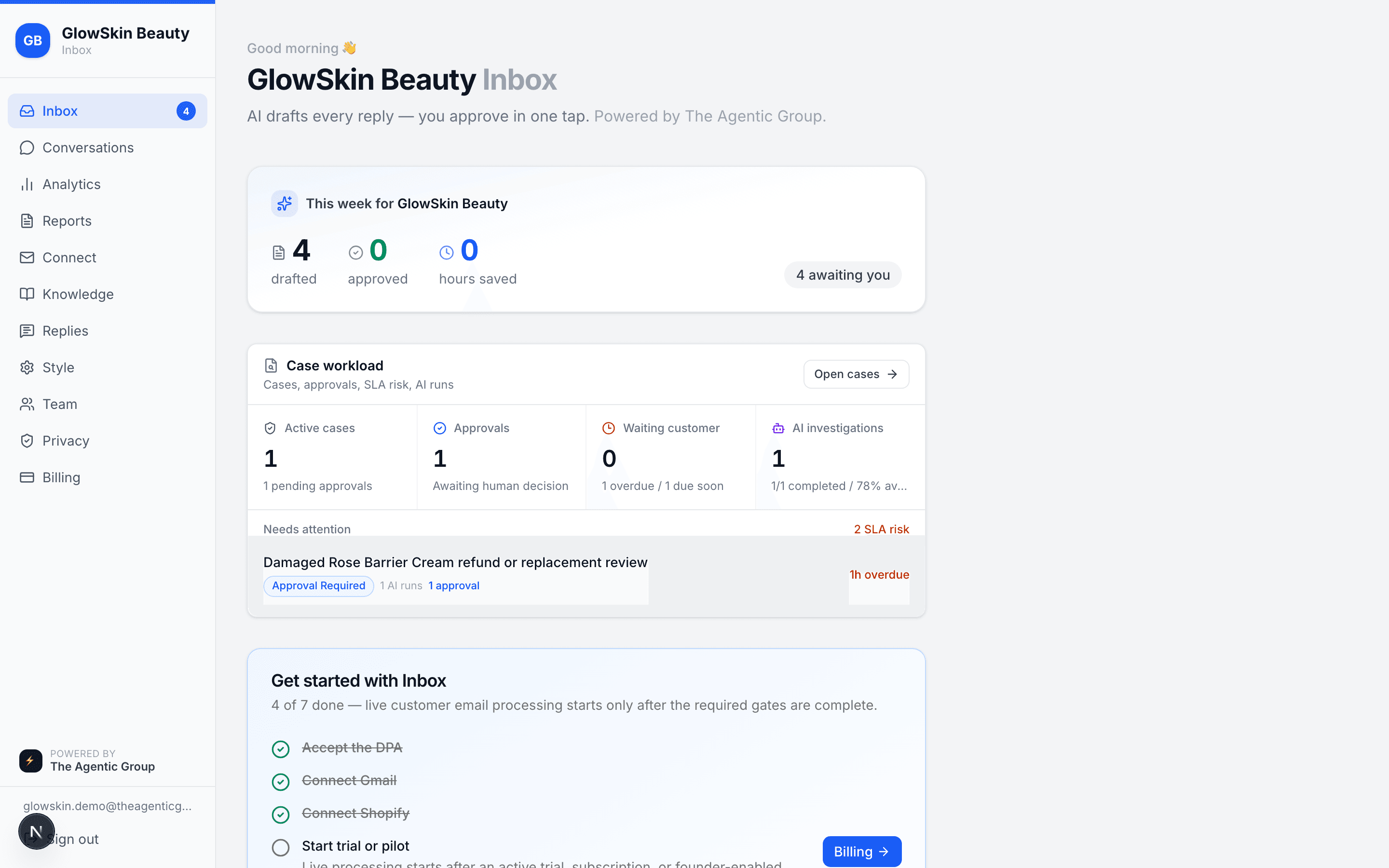Click the Start trial or pilot circle
The height and width of the screenshot is (868, 1389).
click(280, 847)
